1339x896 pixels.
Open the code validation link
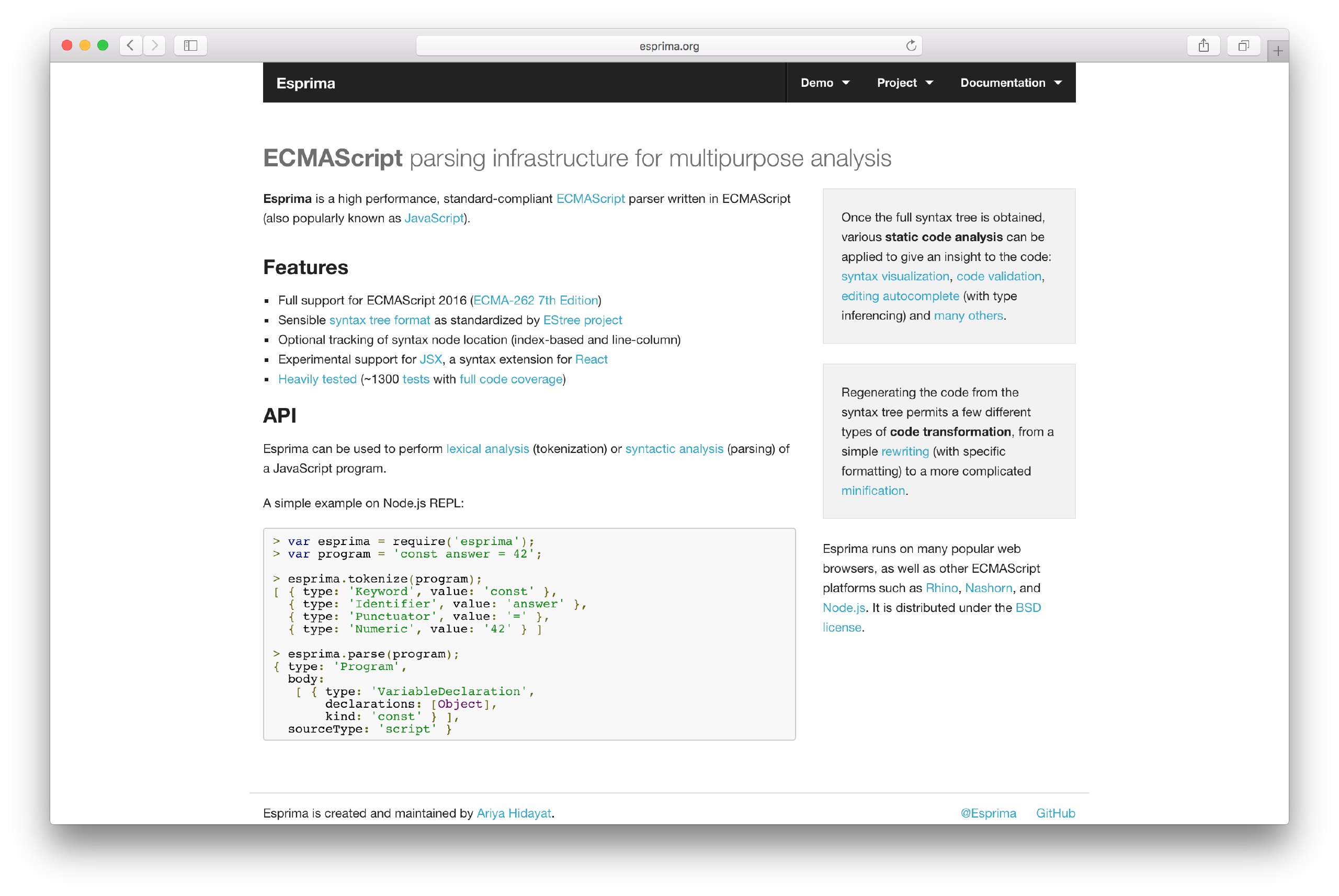click(x=999, y=276)
